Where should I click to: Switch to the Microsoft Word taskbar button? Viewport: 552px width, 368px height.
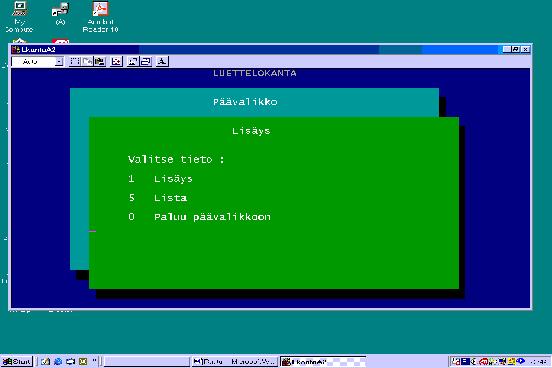(x=235, y=362)
